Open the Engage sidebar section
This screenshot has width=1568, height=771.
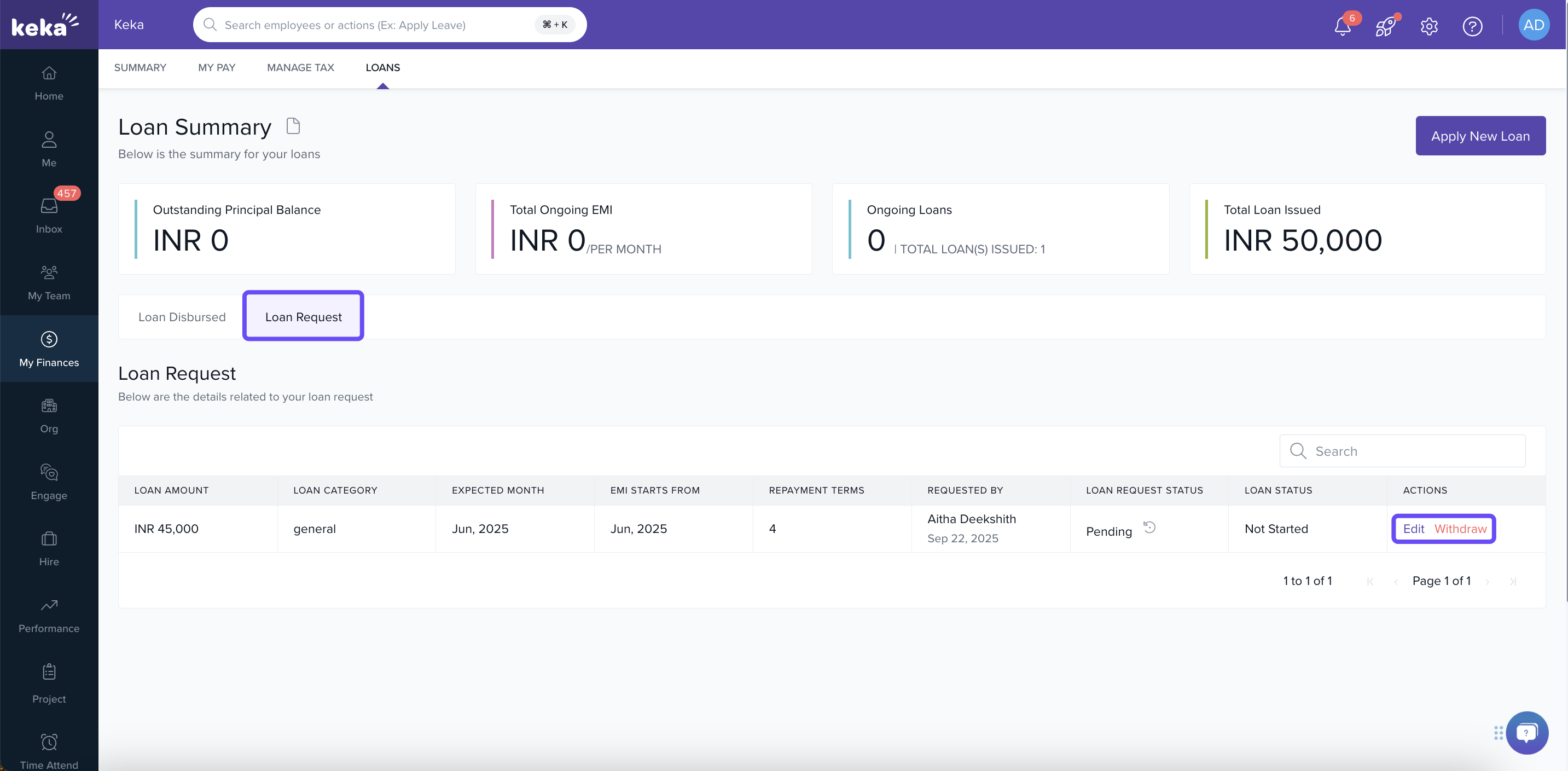coord(49,482)
